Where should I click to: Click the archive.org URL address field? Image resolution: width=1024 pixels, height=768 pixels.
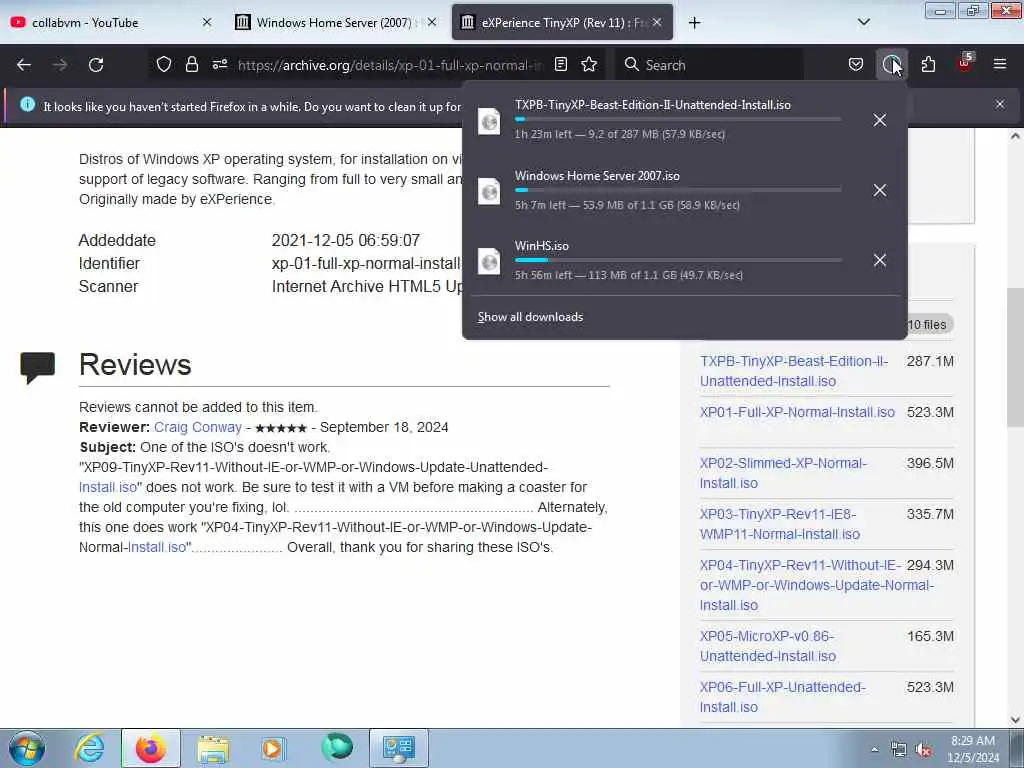tap(390, 65)
